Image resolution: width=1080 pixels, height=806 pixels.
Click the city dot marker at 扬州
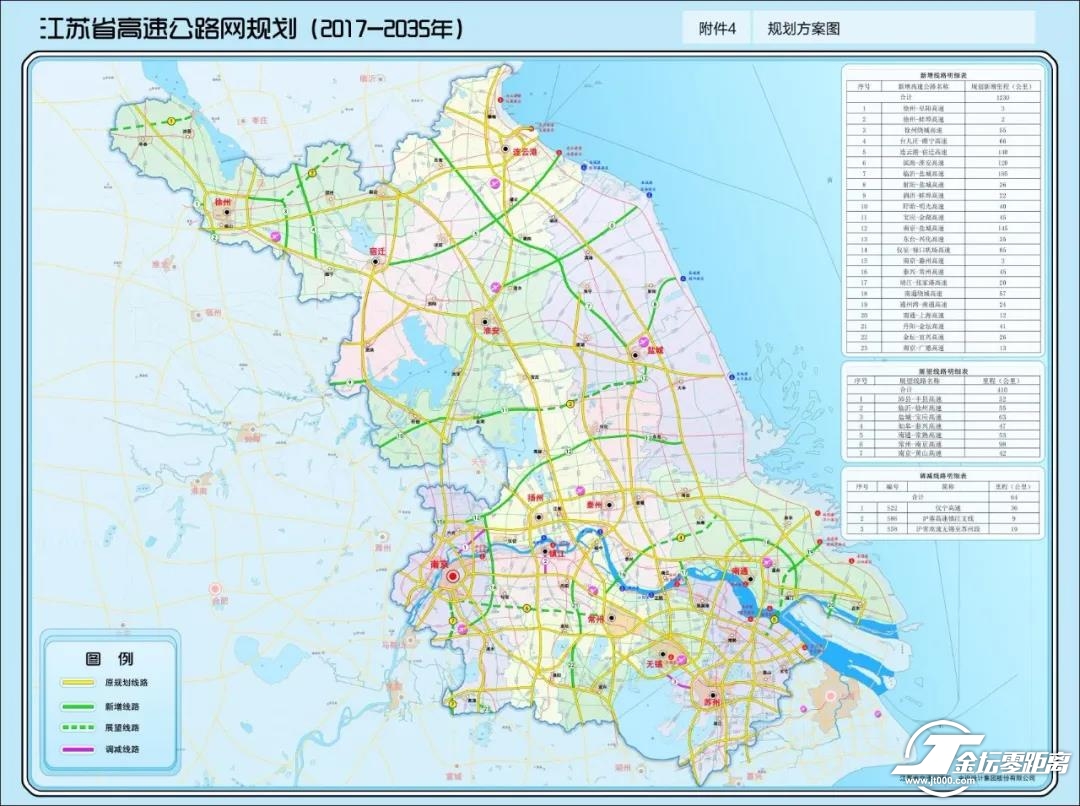pos(539,517)
